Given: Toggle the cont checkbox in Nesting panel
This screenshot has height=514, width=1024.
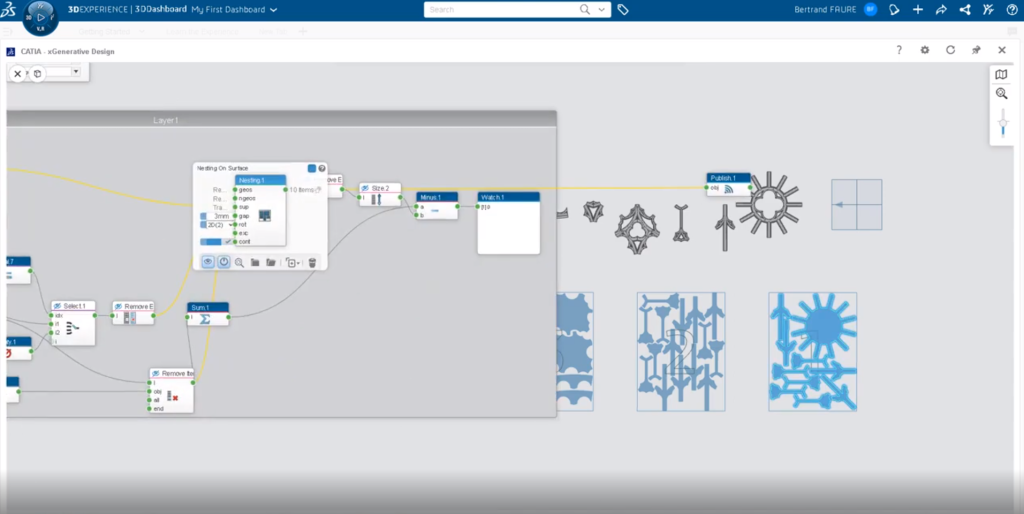Looking at the screenshot, I should point(228,242).
